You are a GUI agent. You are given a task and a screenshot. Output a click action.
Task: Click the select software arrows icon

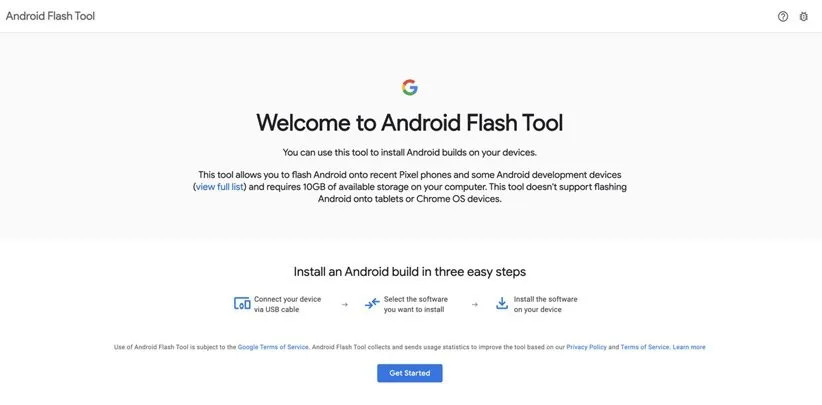coord(372,304)
